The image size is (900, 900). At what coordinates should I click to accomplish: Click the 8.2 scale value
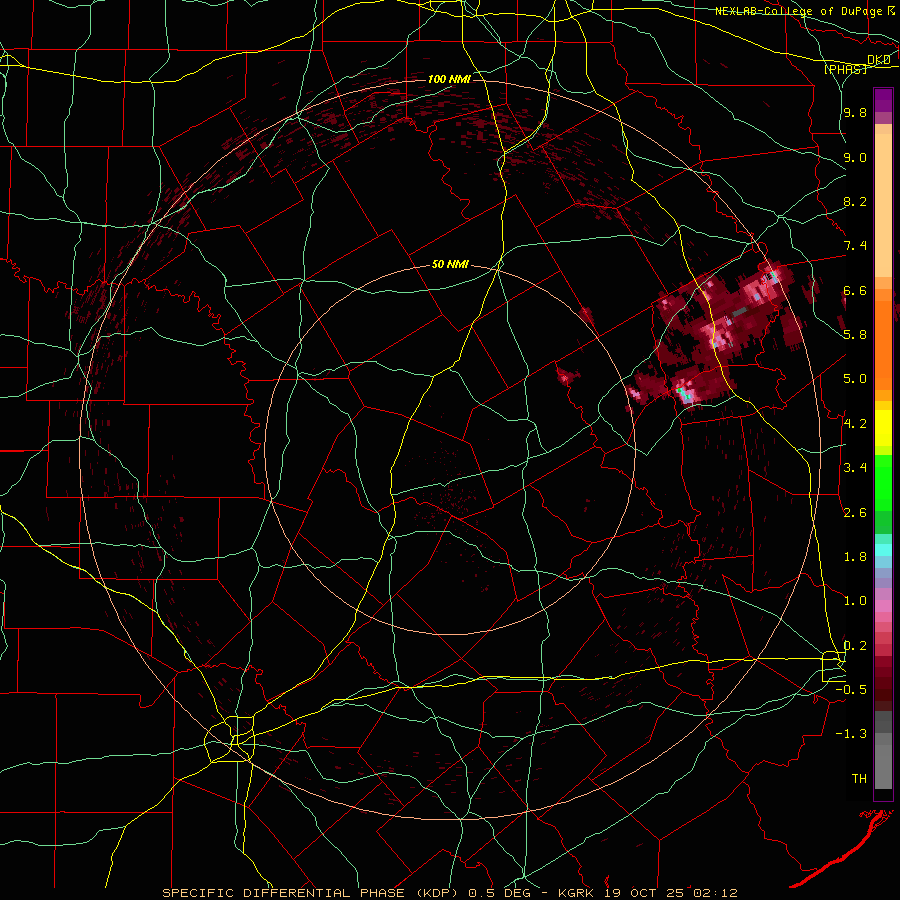point(855,201)
